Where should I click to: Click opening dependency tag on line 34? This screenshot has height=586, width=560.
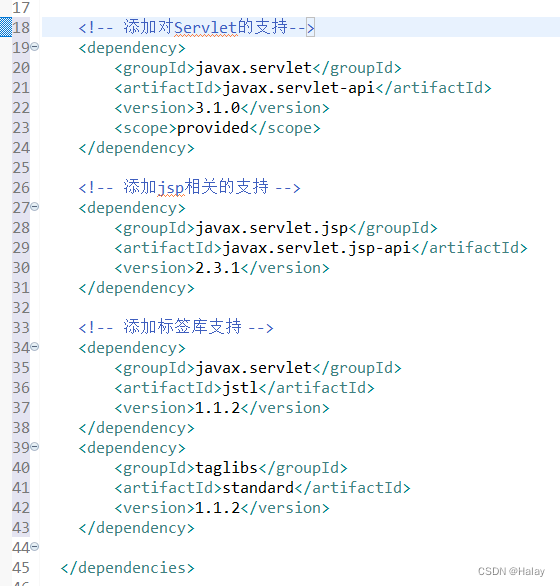click(x=132, y=348)
